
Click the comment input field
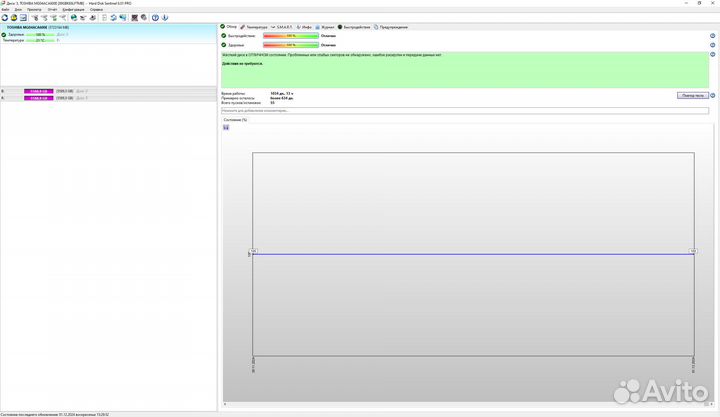tap(450, 111)
